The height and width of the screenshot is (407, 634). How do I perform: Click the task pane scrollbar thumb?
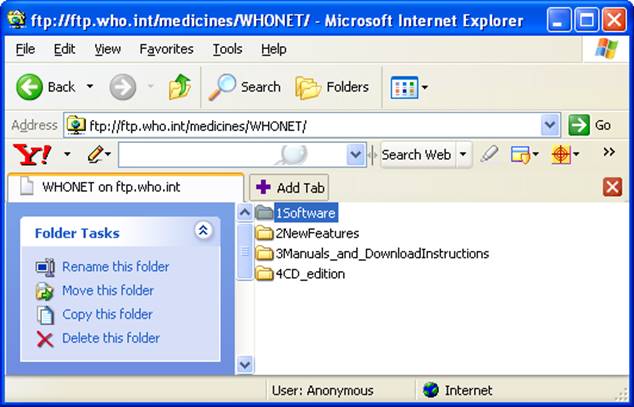coord(245,251)
